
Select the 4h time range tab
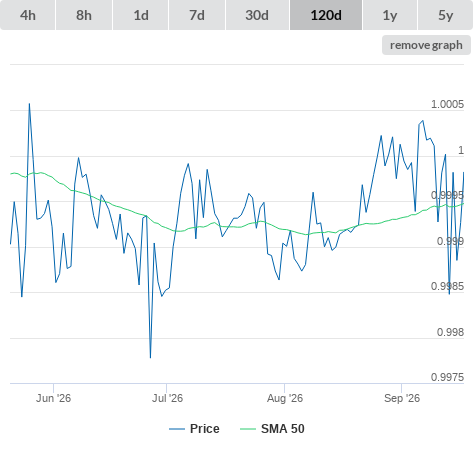(x=28, y=15)
